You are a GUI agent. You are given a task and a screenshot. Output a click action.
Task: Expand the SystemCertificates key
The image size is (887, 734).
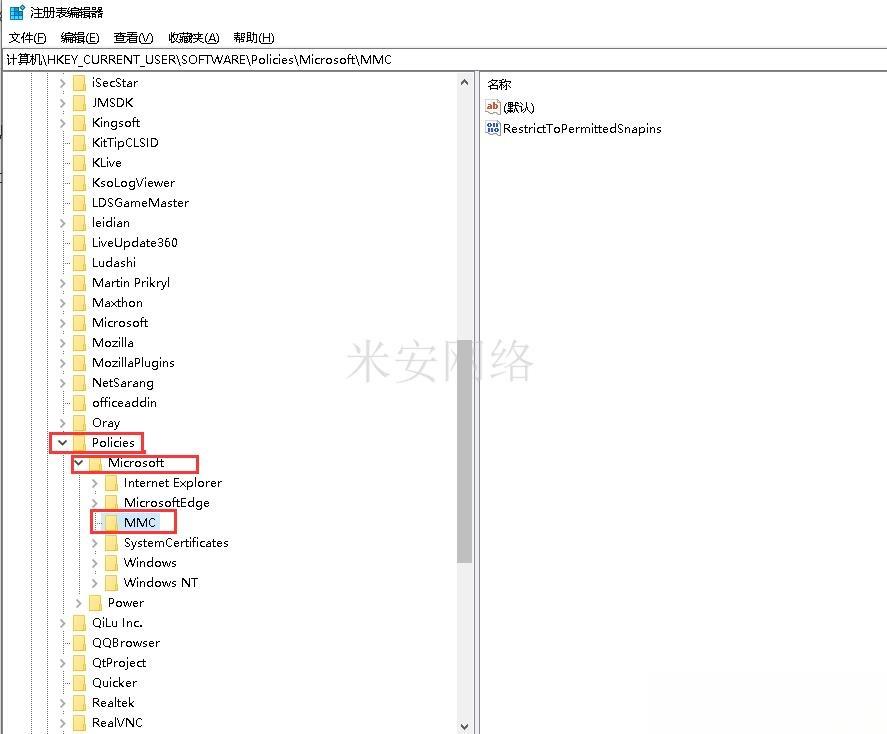click(x=94, y=543)
